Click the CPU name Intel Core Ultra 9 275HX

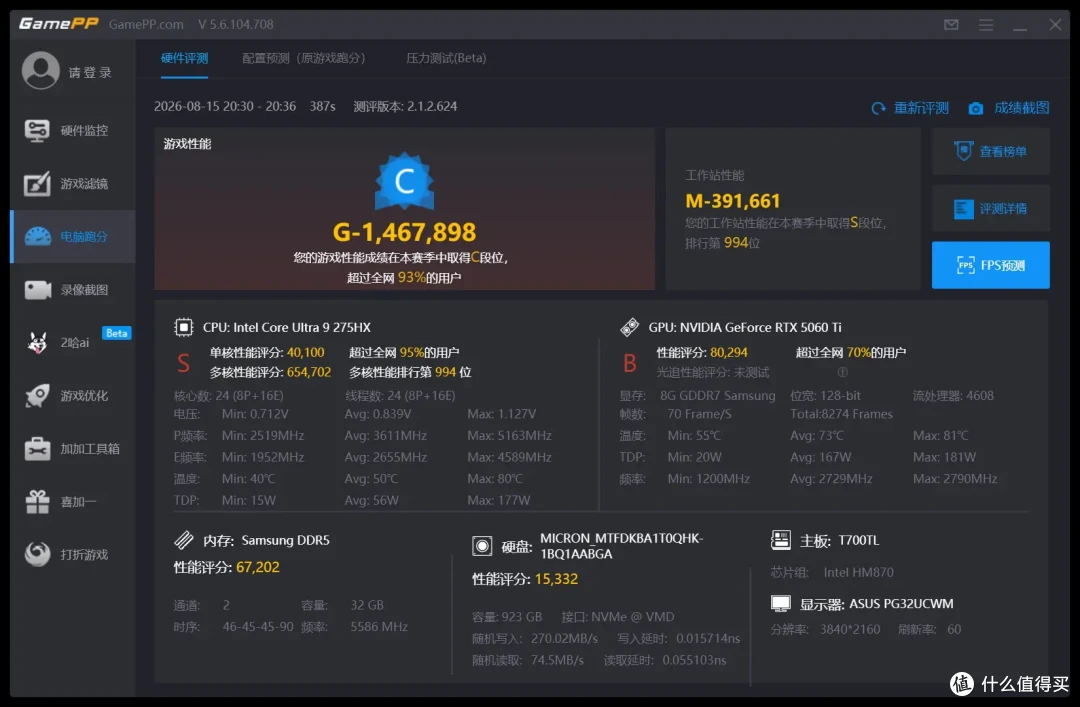301,327
